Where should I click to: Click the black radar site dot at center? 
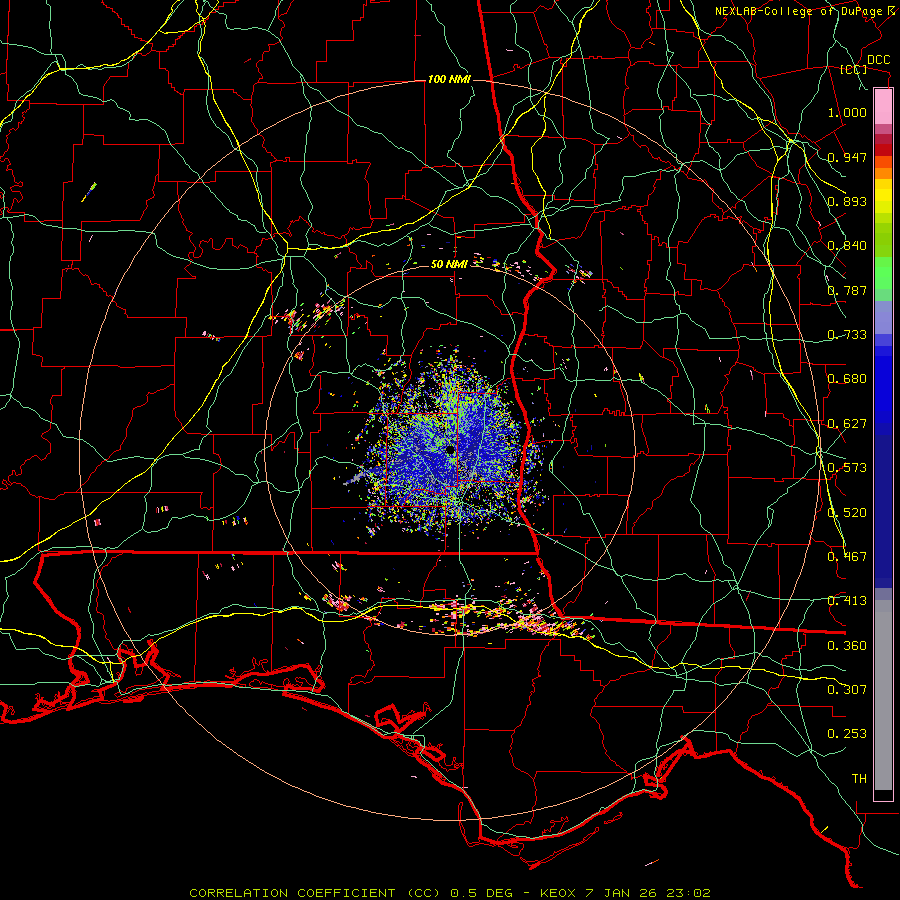pos(450,450)
